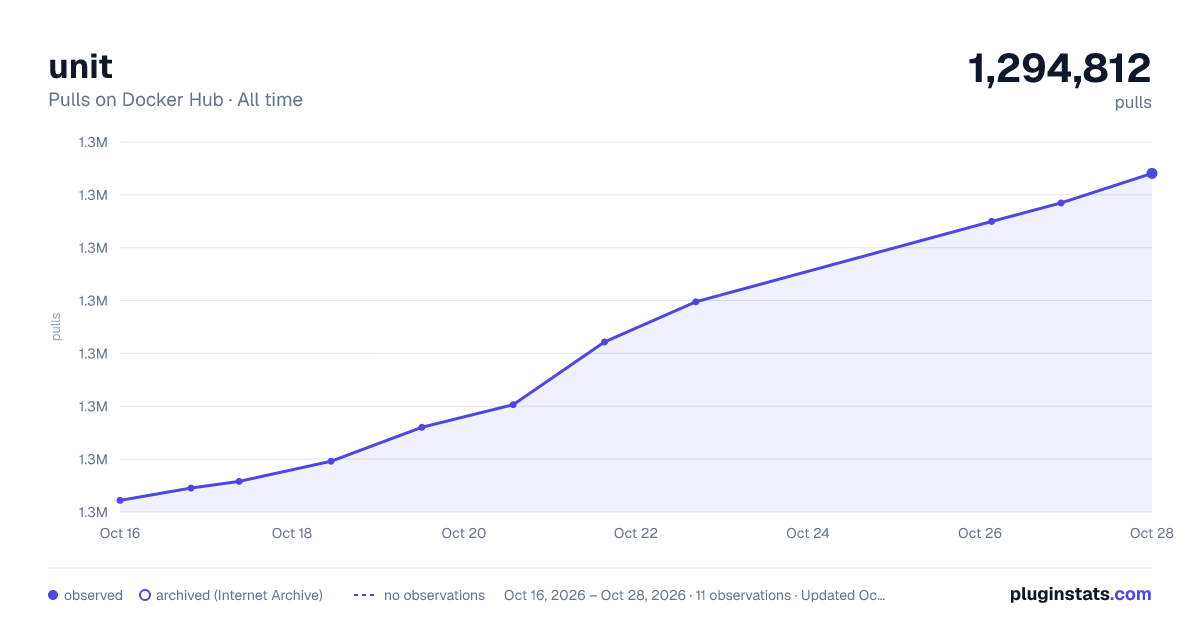Click the 'Oct 24' x-axis label
Screen dimensions: 1200x630
pyautogui.click(x=808, y=533)
